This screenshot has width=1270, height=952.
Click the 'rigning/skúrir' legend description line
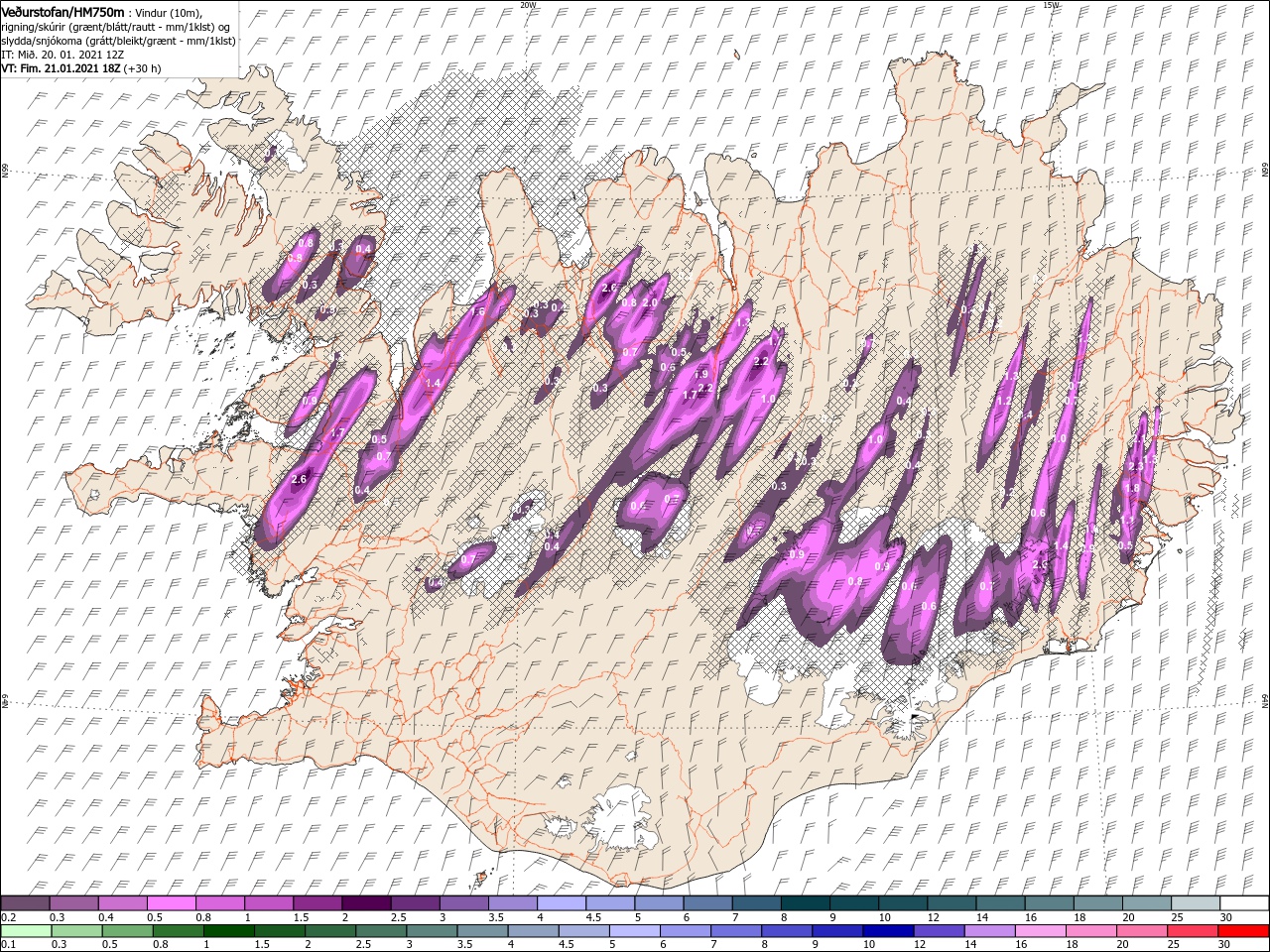click(x=115, y=26)
